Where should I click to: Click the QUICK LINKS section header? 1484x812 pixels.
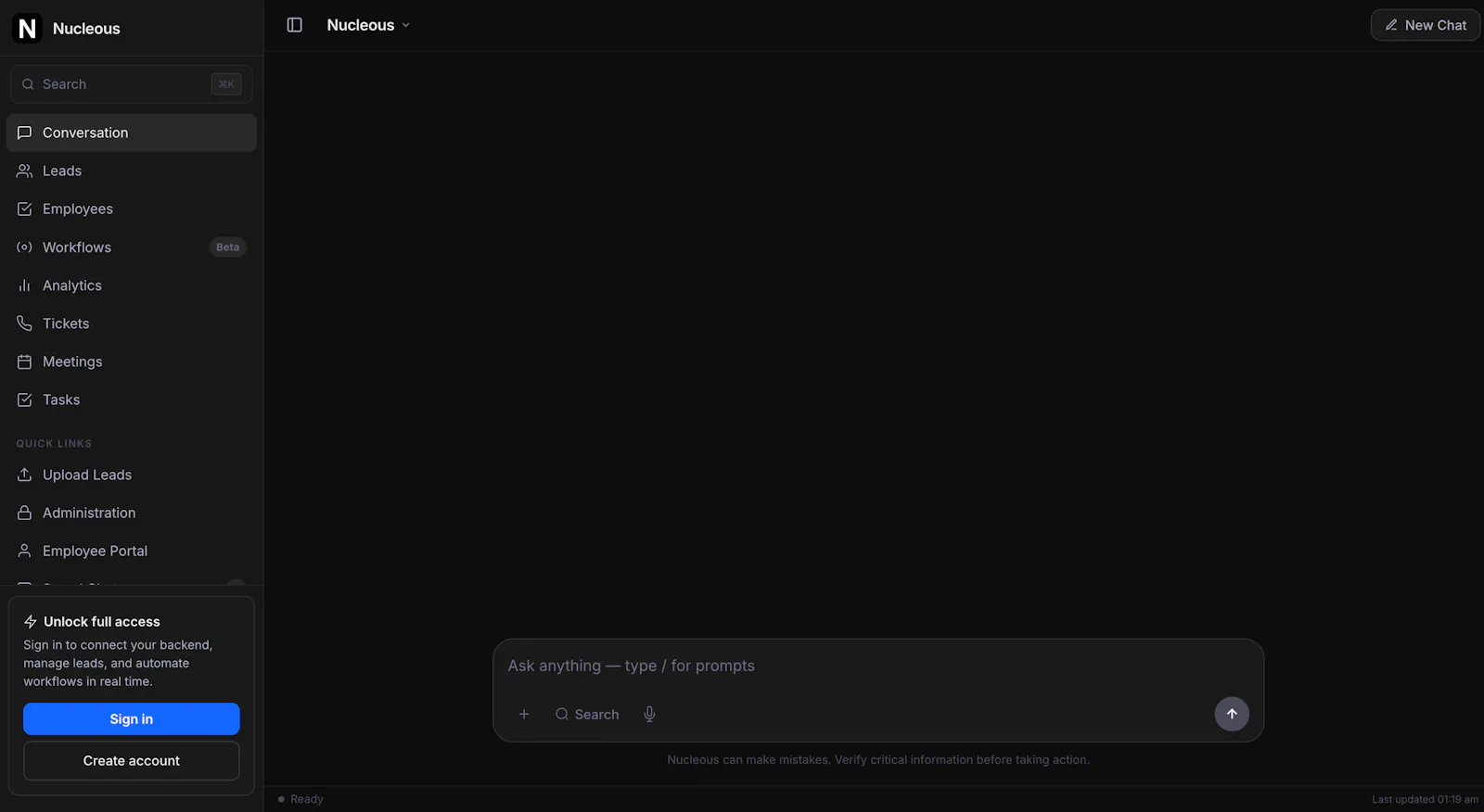[x=54, y=444]
